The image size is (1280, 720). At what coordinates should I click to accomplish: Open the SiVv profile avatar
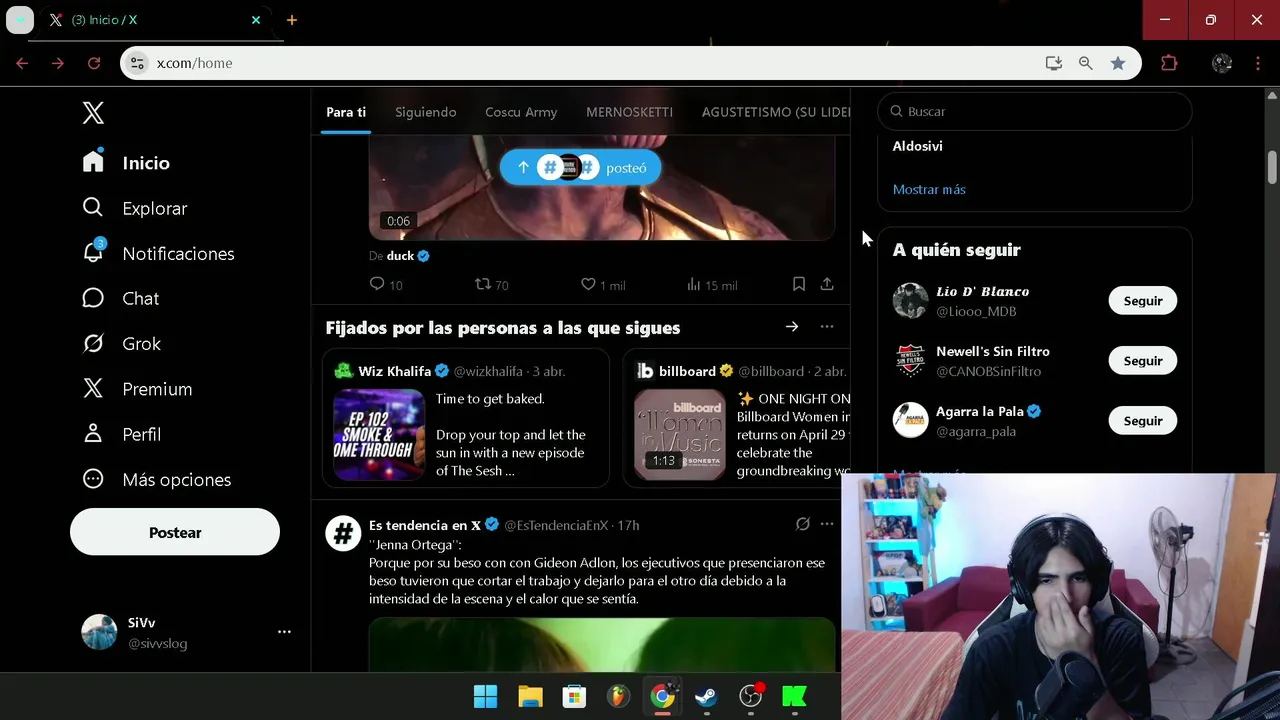tap(99, 632)
